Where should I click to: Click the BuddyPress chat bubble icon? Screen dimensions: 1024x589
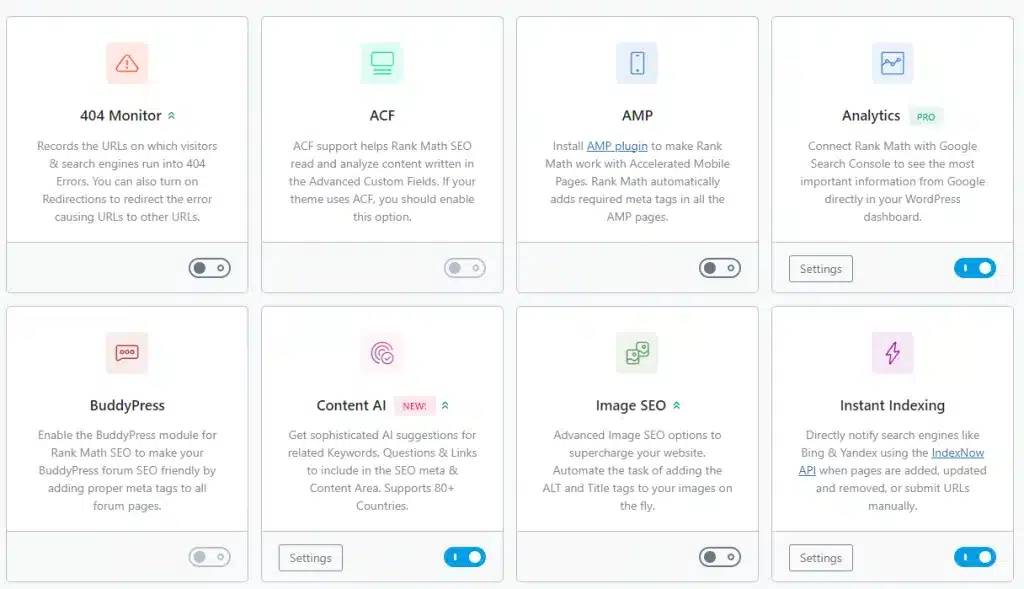click(x=127, y=353)
